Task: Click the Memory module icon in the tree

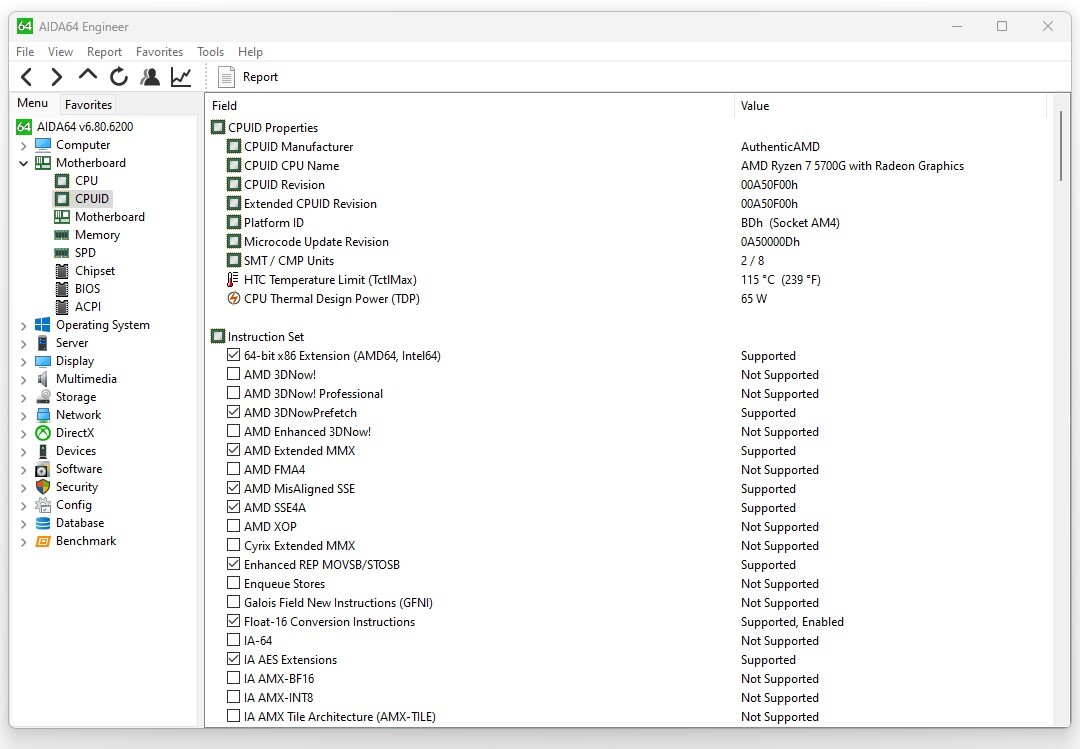Action: (62, 235)
